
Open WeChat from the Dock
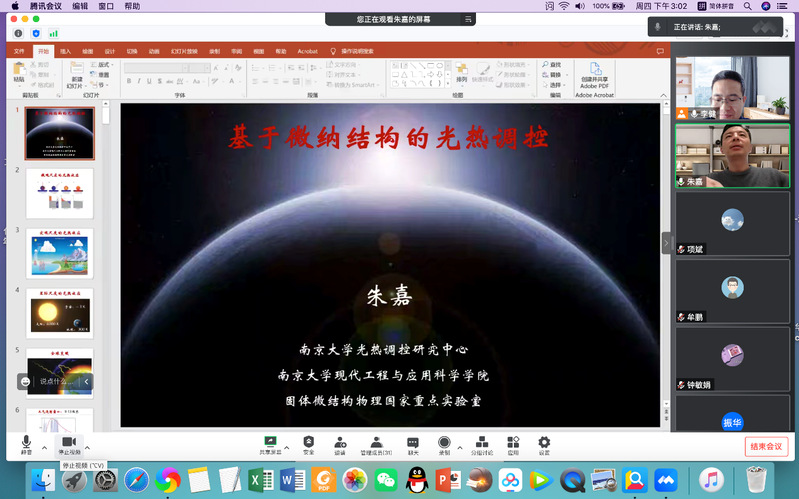click(386, 481)
